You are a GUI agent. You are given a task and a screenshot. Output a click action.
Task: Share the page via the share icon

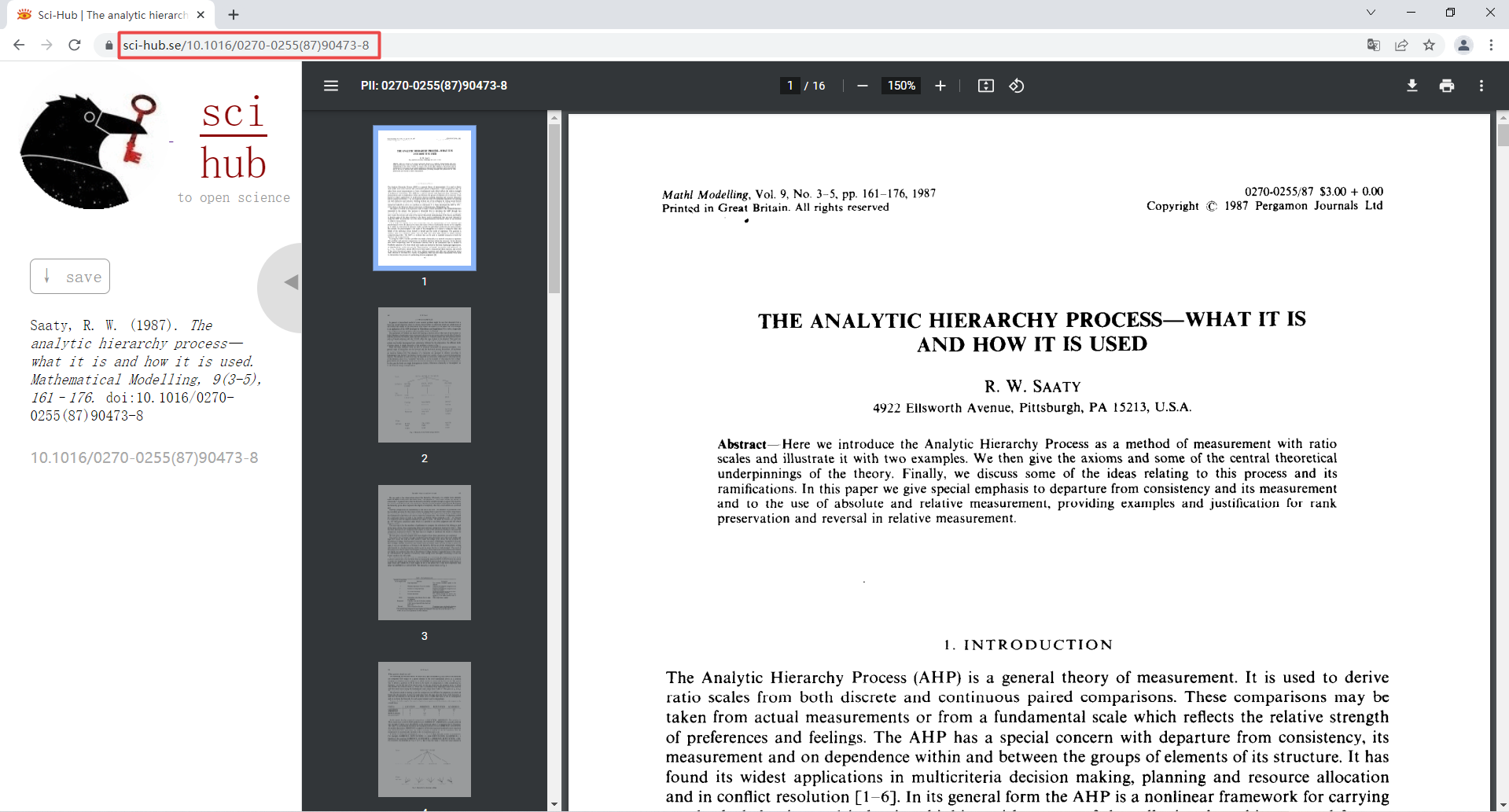point(1402,45)
